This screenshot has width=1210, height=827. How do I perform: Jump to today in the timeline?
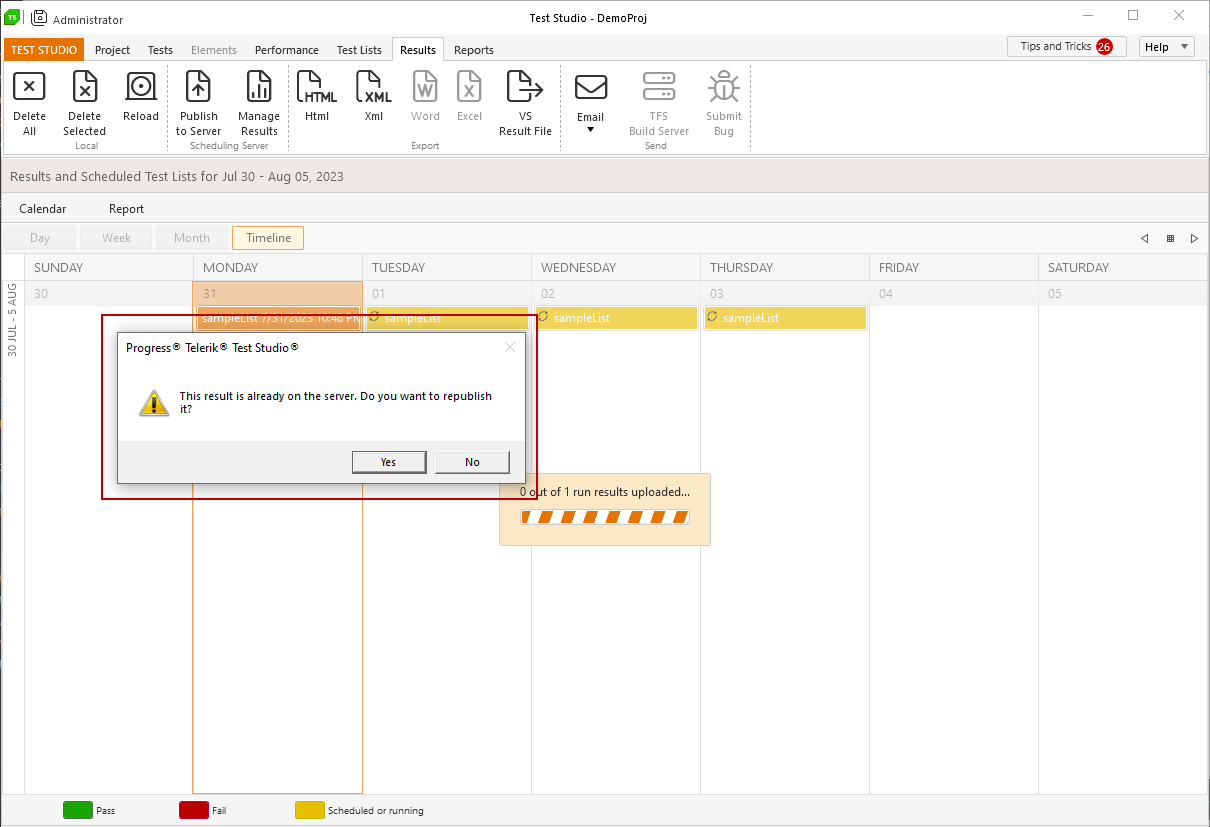coord(1170,238)
